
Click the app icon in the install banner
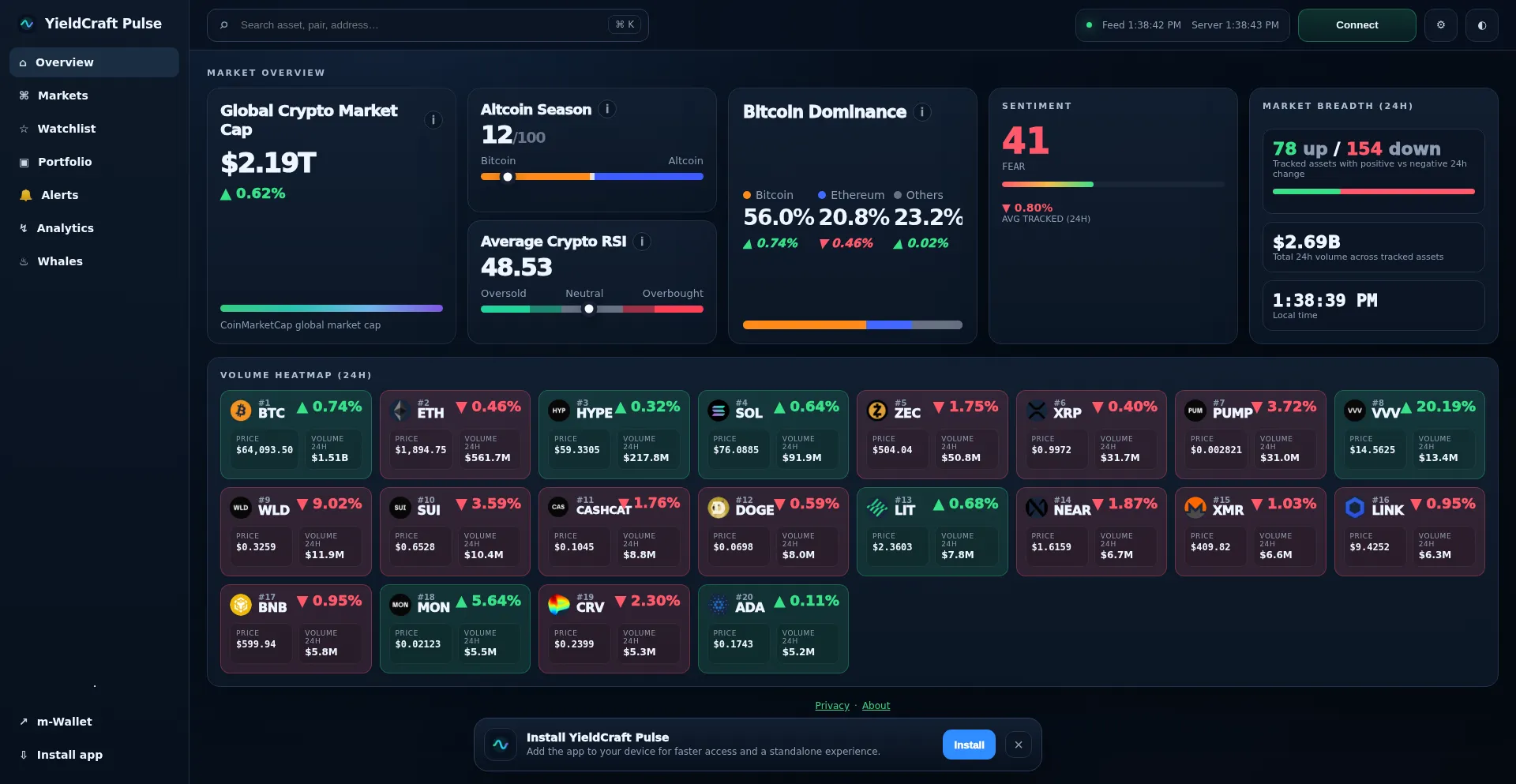coord(501,744)
